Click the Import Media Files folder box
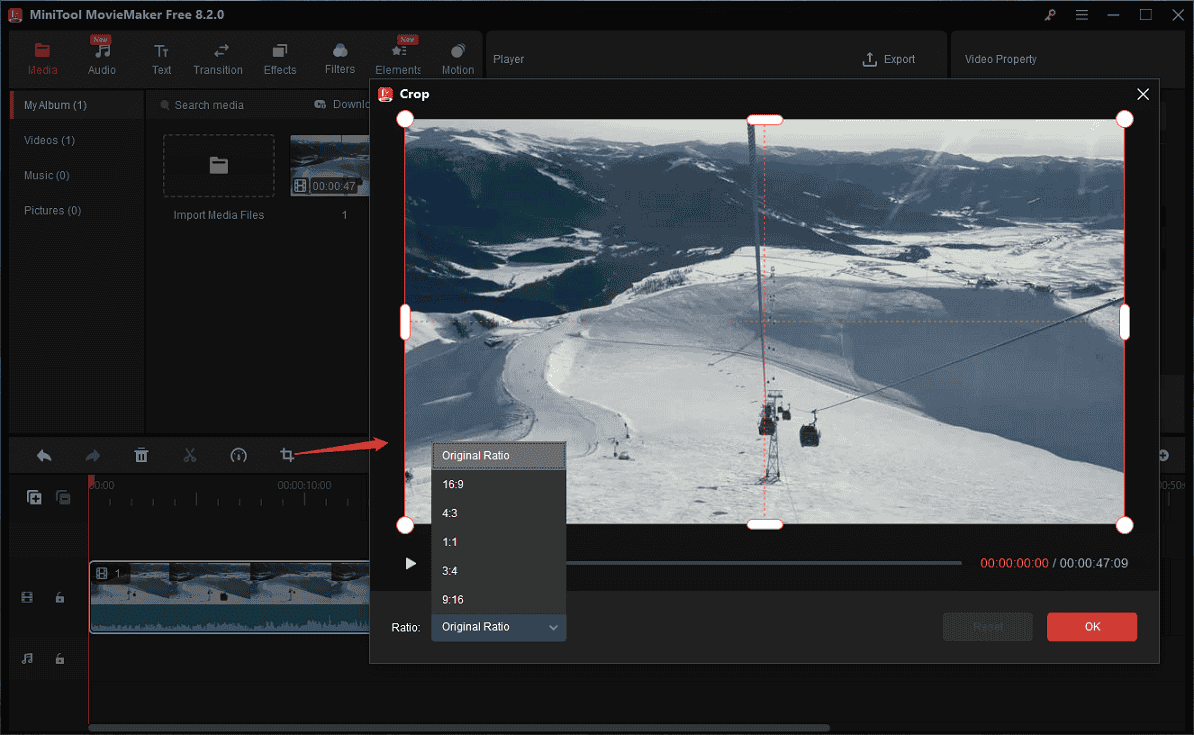Screen dimensions: 1194x735 tap(219, 166)
